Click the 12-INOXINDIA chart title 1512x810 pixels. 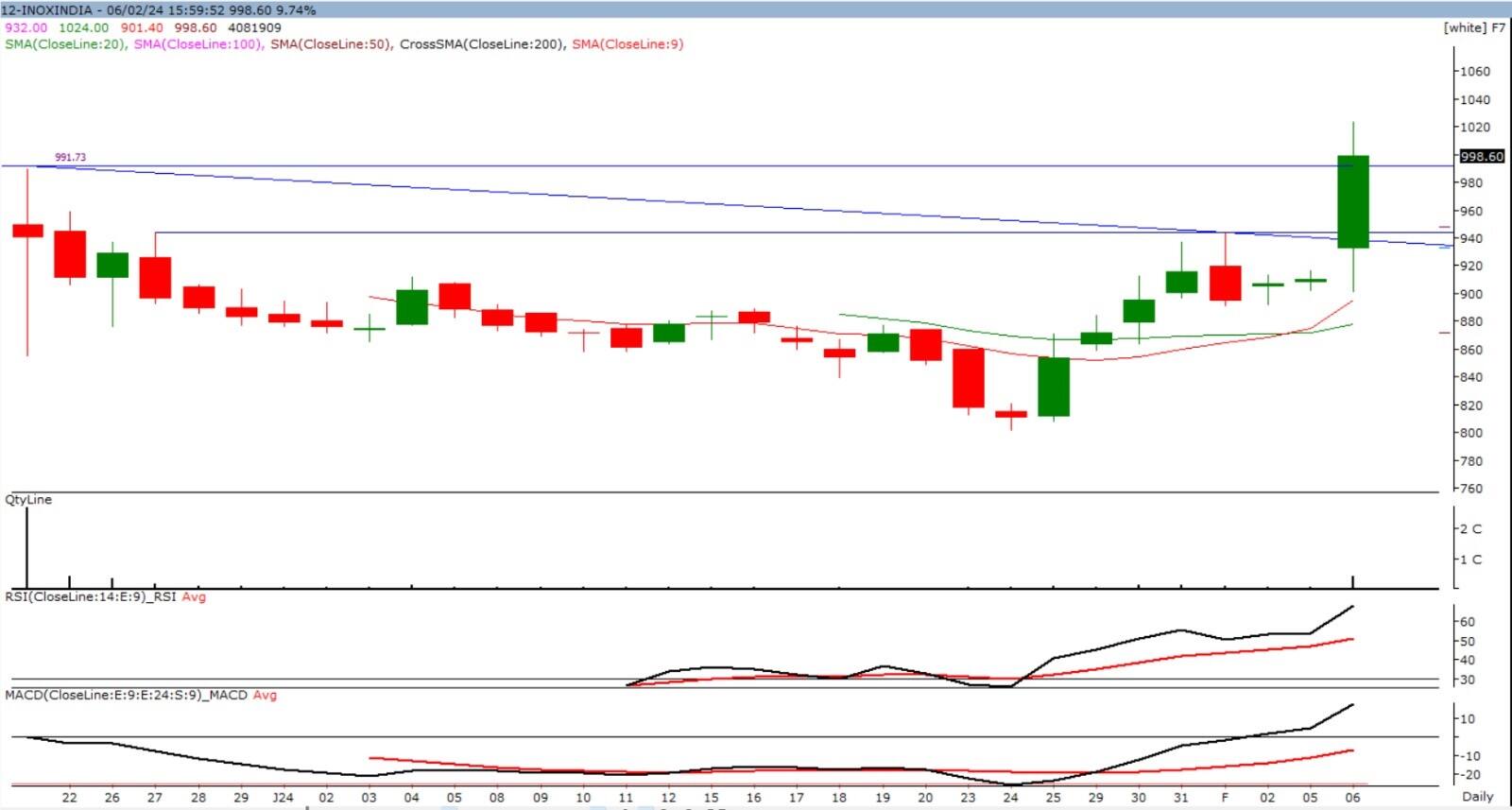click(x=47, y=9)
